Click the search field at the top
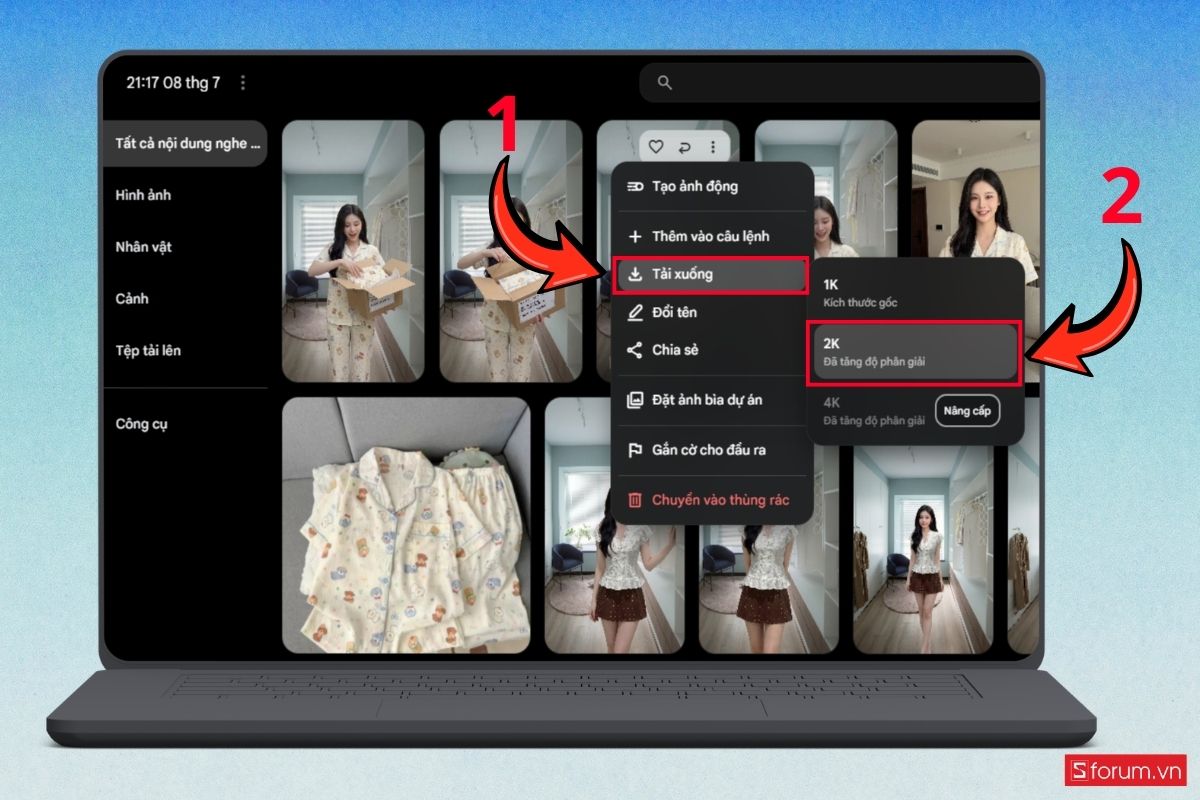Screen dimensions: 1200x800 click(x=840, y=83)
